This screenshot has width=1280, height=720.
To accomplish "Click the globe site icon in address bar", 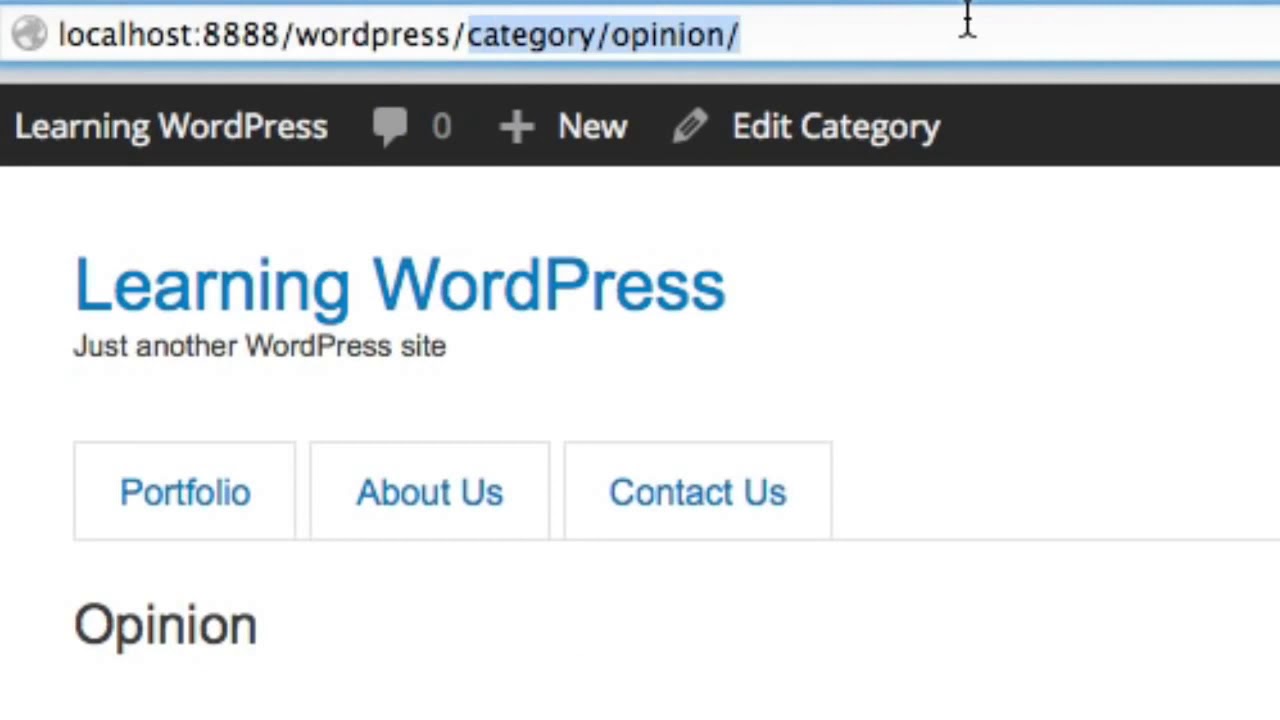I will click(30, 34).
